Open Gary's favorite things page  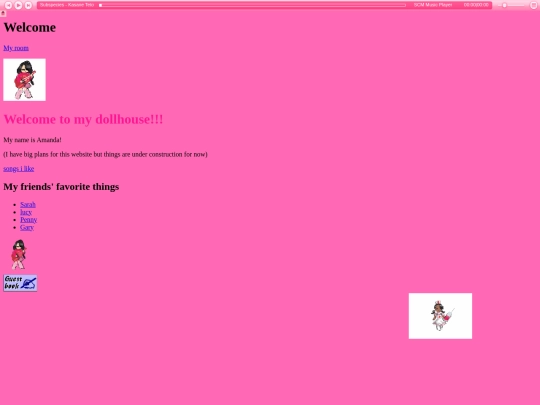(x=27, y=227)
